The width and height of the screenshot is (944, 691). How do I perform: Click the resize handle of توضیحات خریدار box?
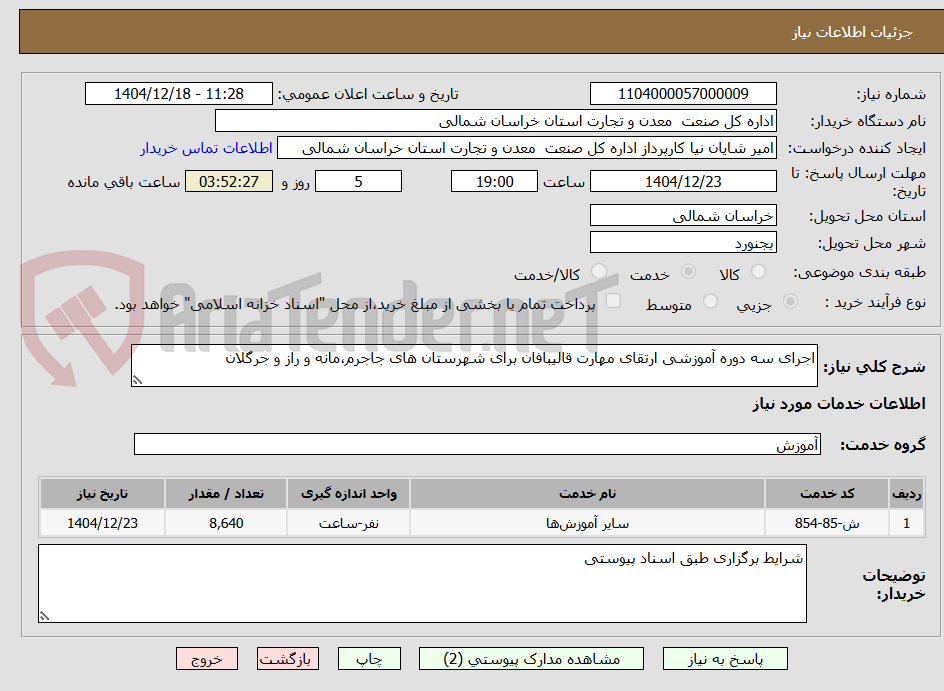(44, 616)
